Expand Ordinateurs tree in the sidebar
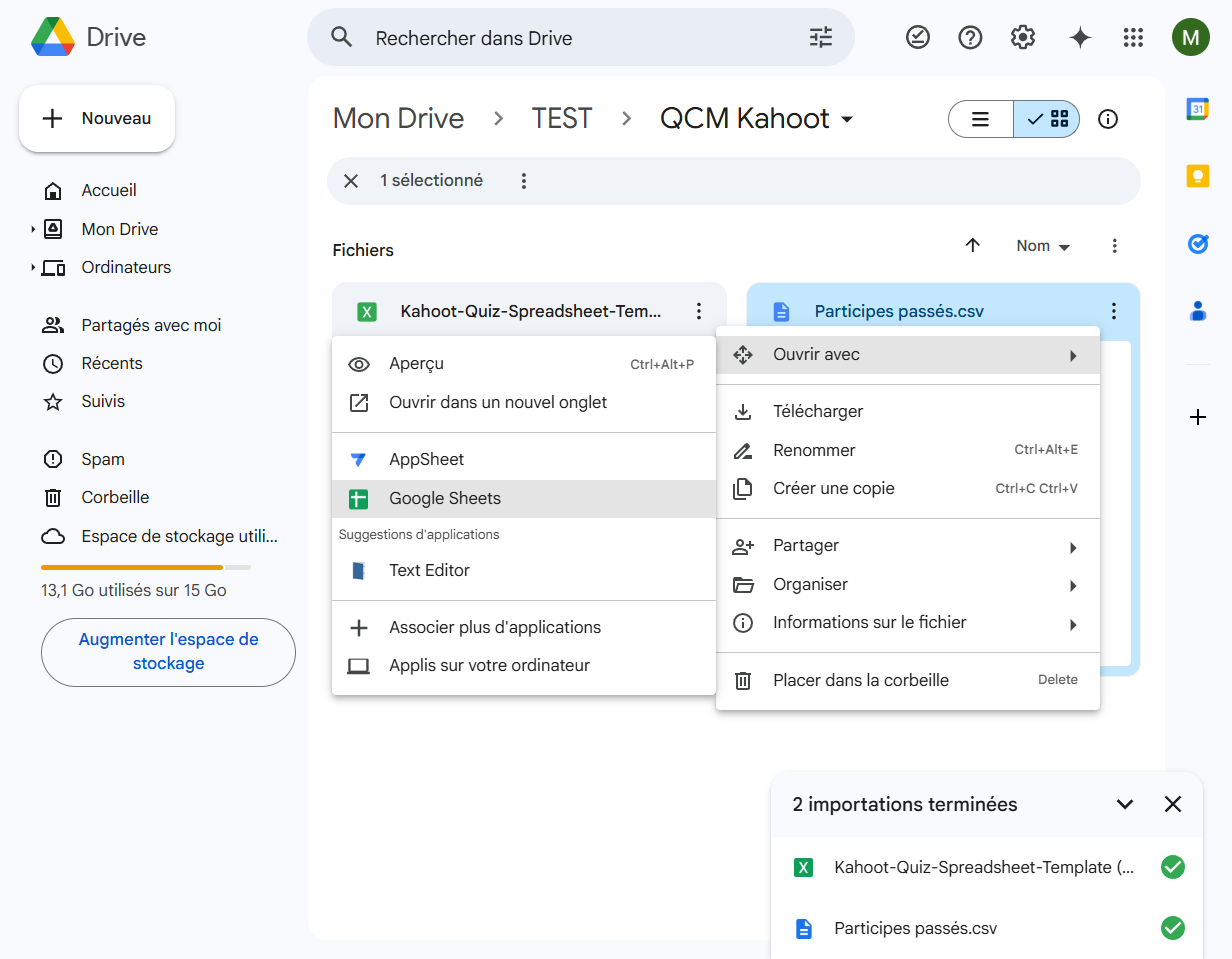Viewport: 1232px width, 959px height. (33, 267)
